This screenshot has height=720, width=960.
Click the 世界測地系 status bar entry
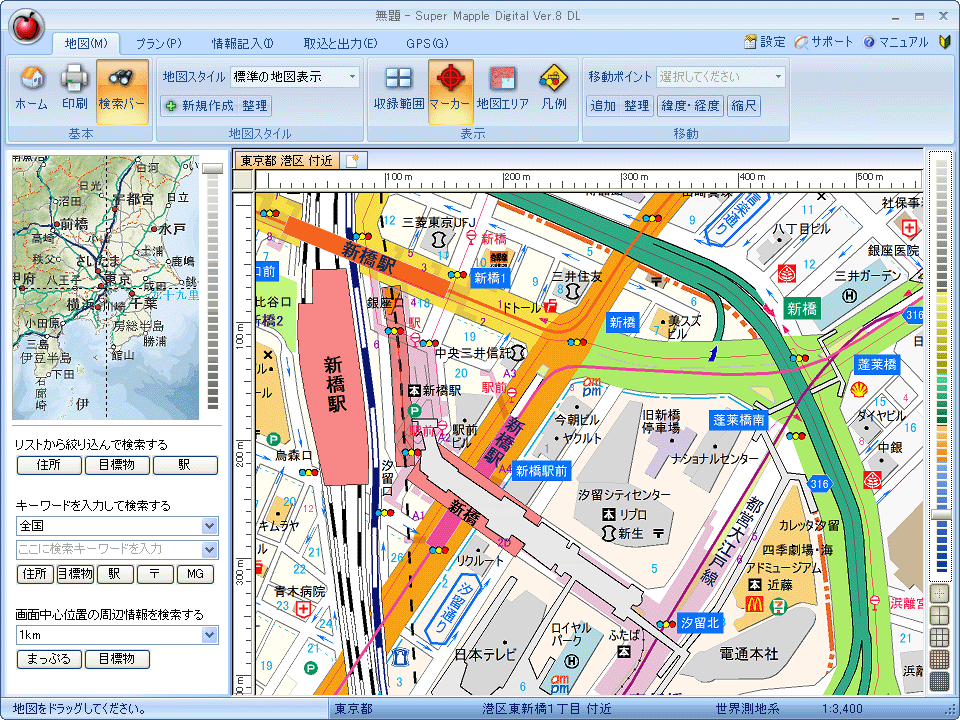(x=747, y=709)
